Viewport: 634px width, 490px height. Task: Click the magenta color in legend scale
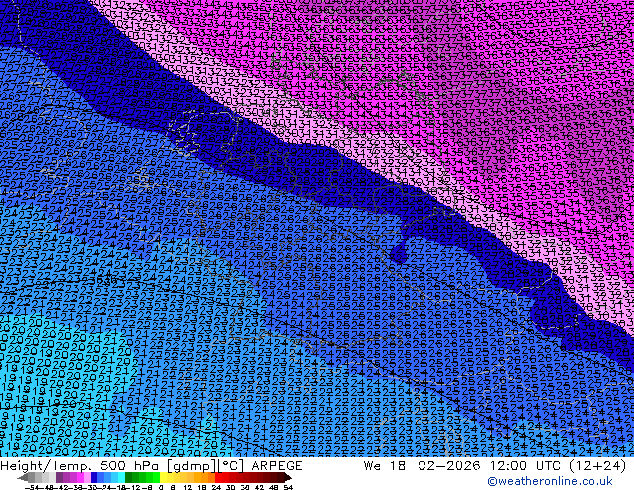(80, 478)
